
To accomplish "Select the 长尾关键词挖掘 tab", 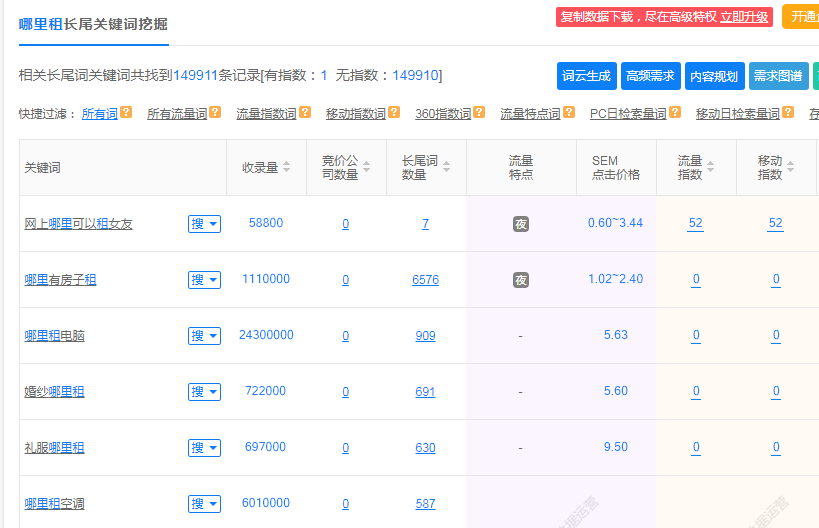I will pos(93,24).
